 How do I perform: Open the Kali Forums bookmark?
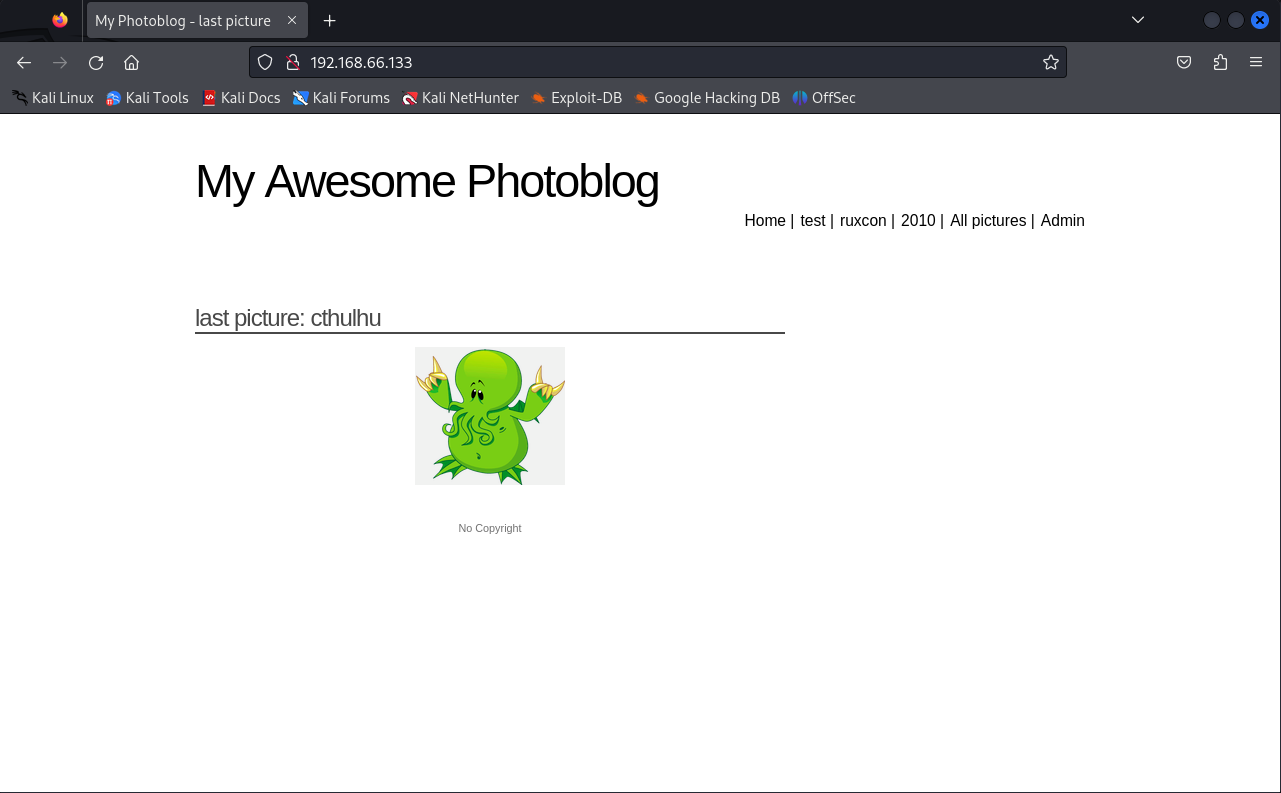point(341,98)
